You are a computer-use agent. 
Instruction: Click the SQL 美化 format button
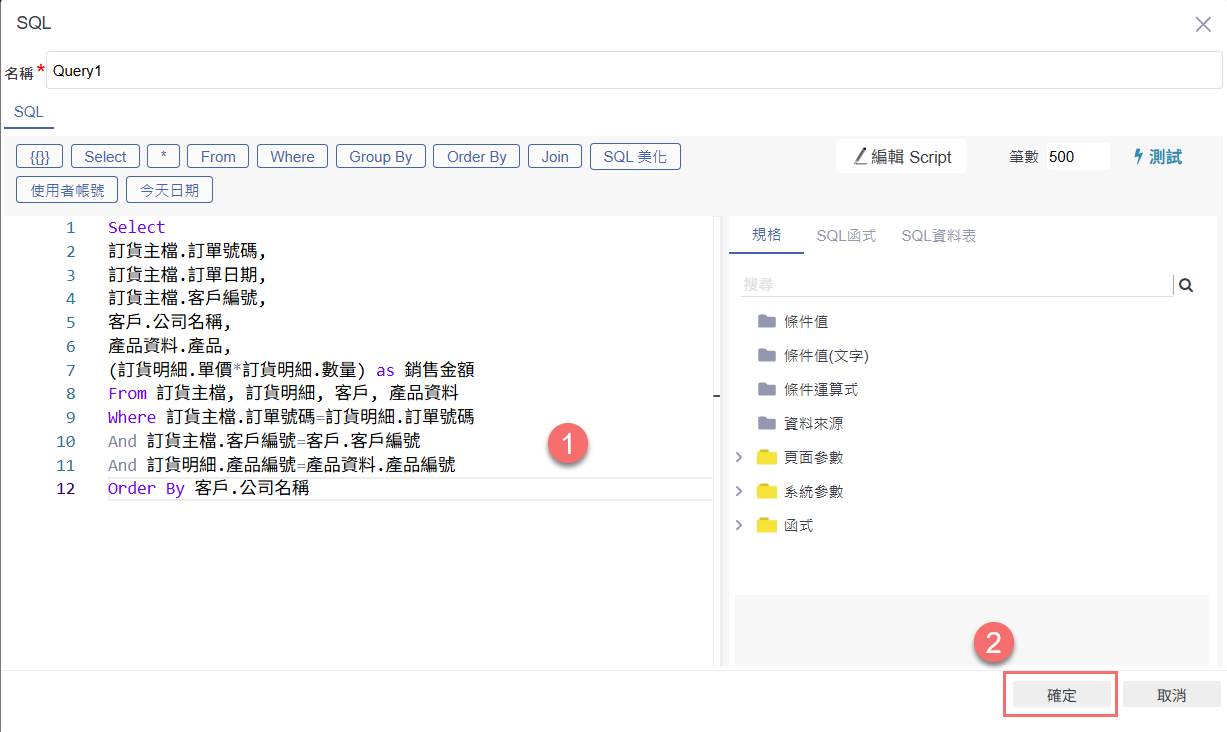[x=635, y=157]
